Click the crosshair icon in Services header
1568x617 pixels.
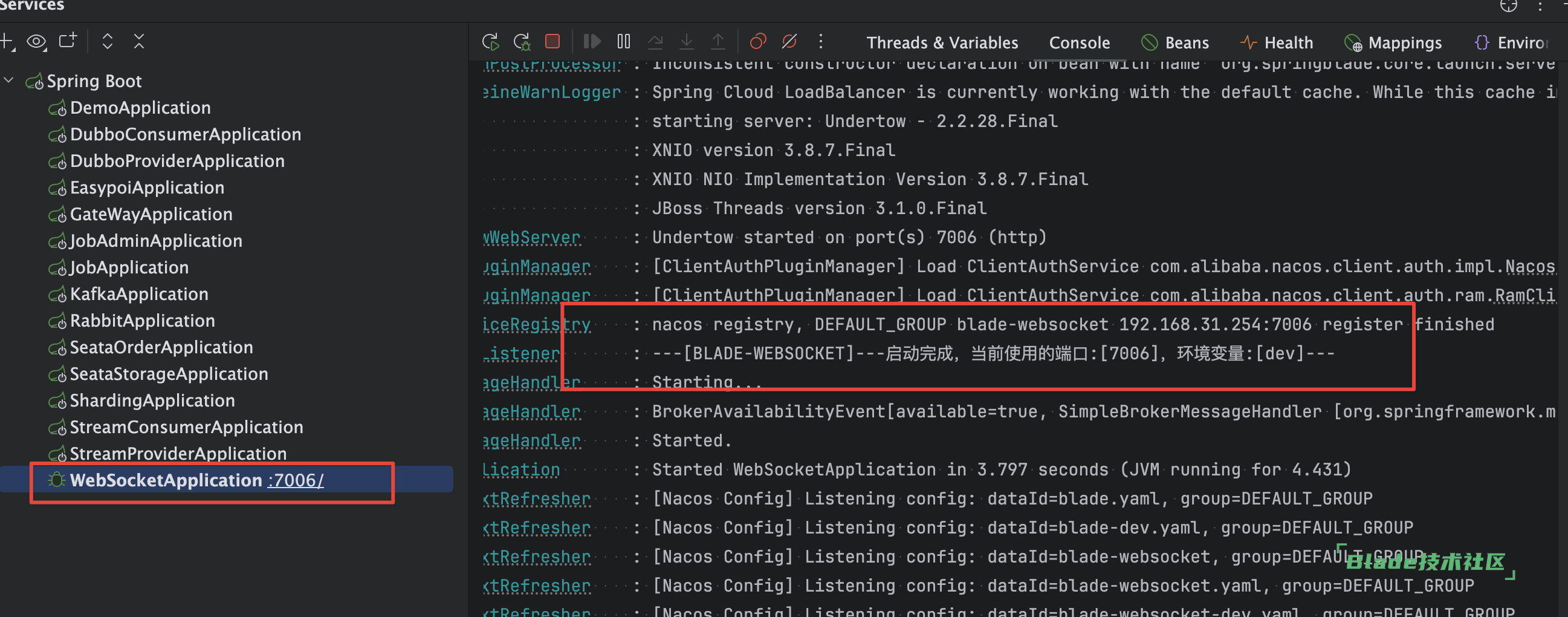(1508, 5)
